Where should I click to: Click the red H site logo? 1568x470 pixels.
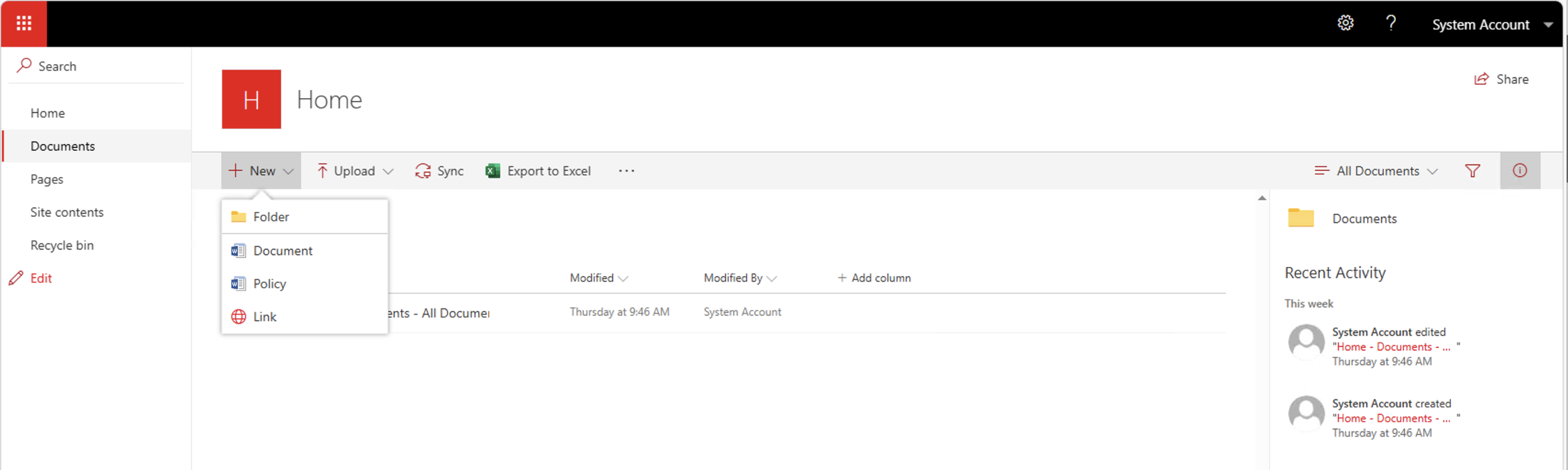[x=251, y=99]
